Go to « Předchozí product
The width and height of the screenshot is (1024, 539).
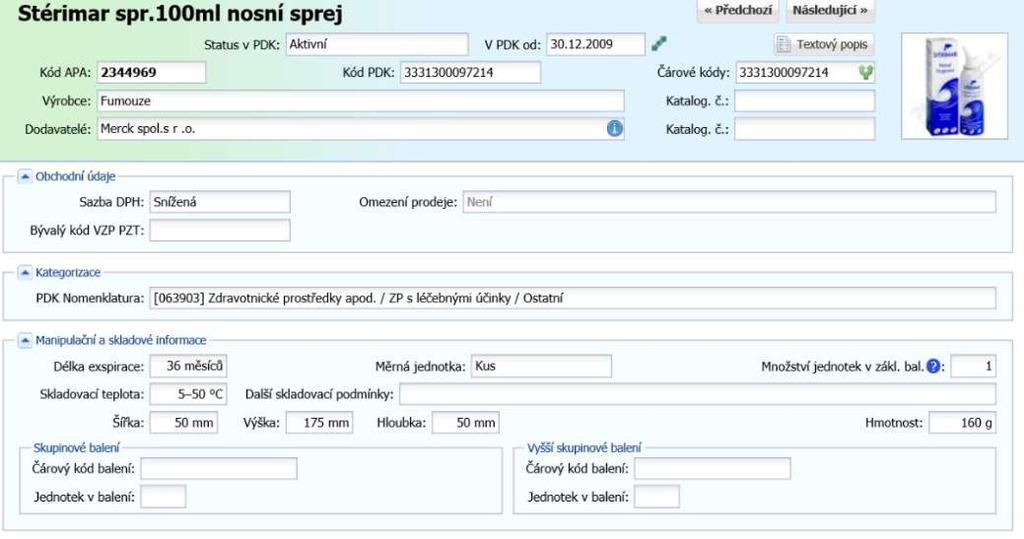tap(738, 10)
